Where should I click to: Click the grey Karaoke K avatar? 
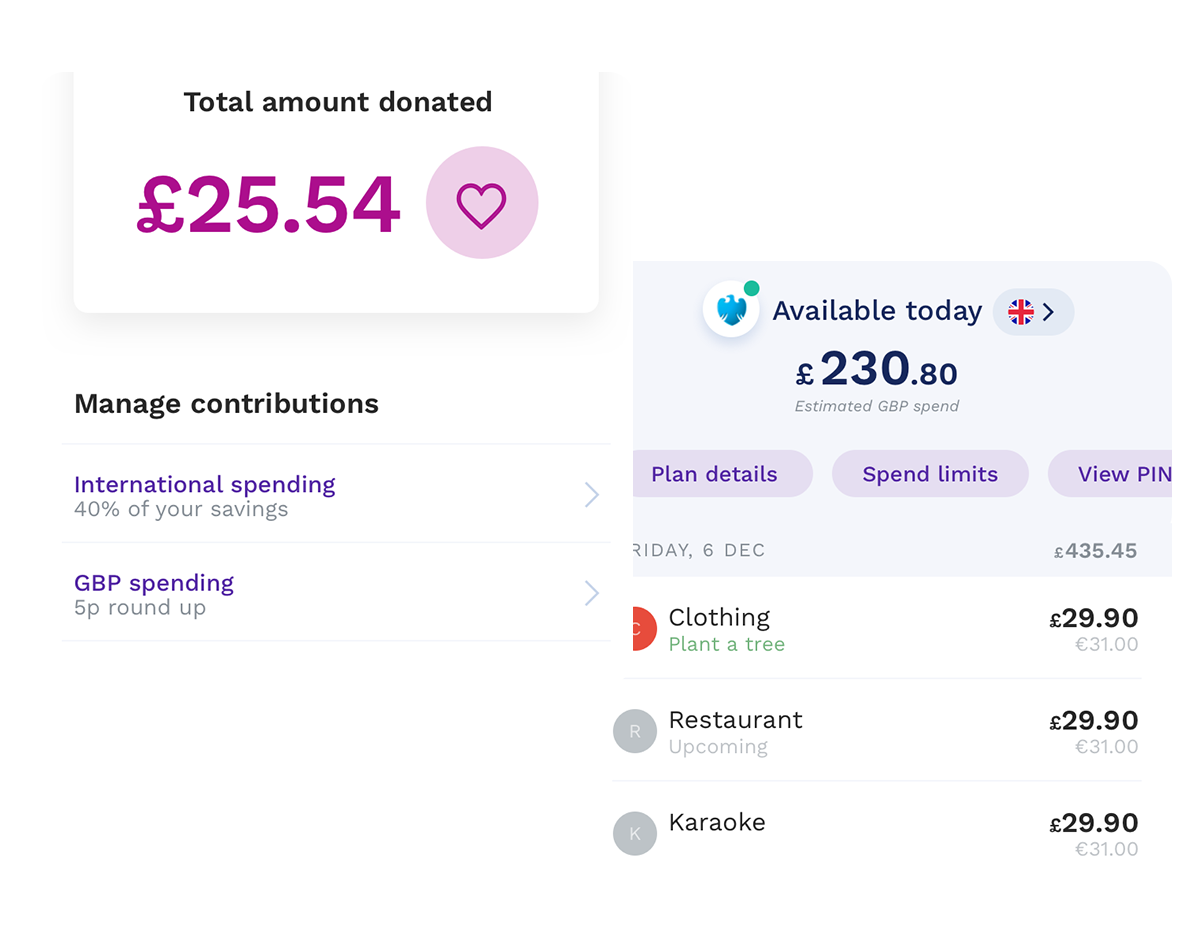click(x=635, y=833)
